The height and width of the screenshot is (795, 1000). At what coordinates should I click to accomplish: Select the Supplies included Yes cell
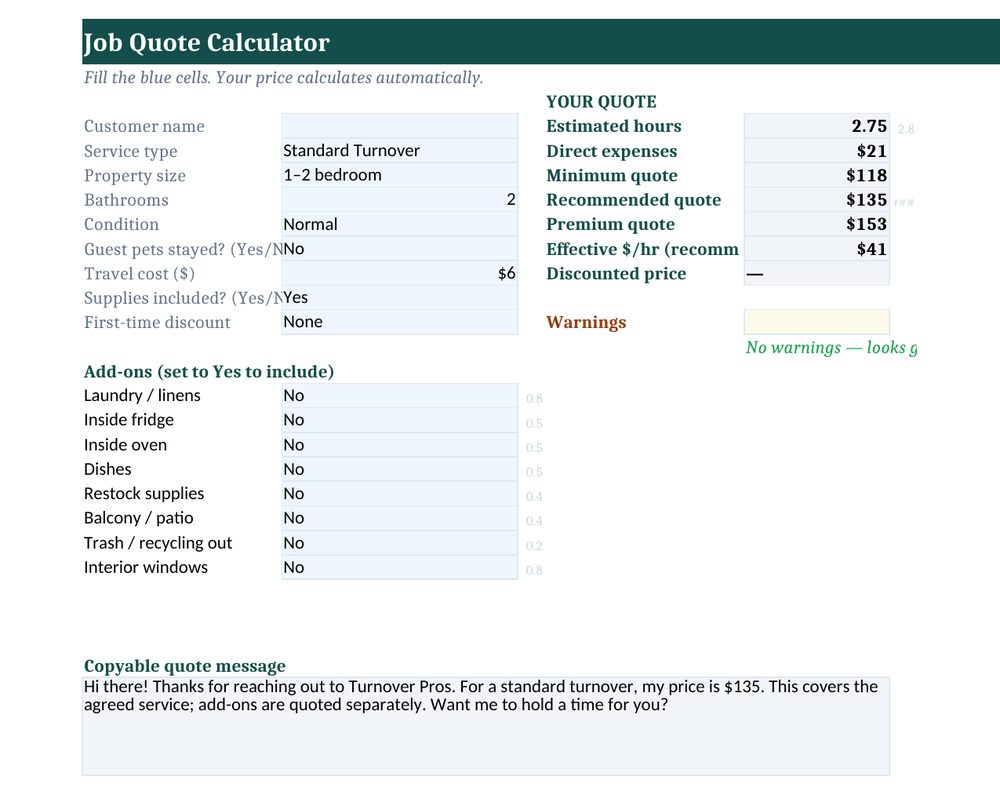tap(399, 298)
